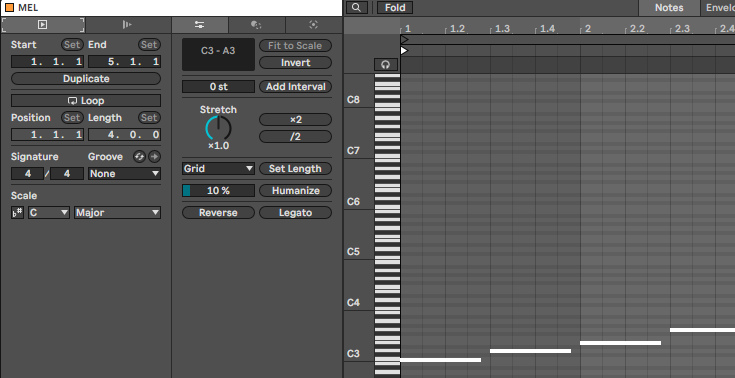This screenshot has width=735, height=378.
Task: Select the MIDI note starting at bar 1
Action: click(441, 360)
